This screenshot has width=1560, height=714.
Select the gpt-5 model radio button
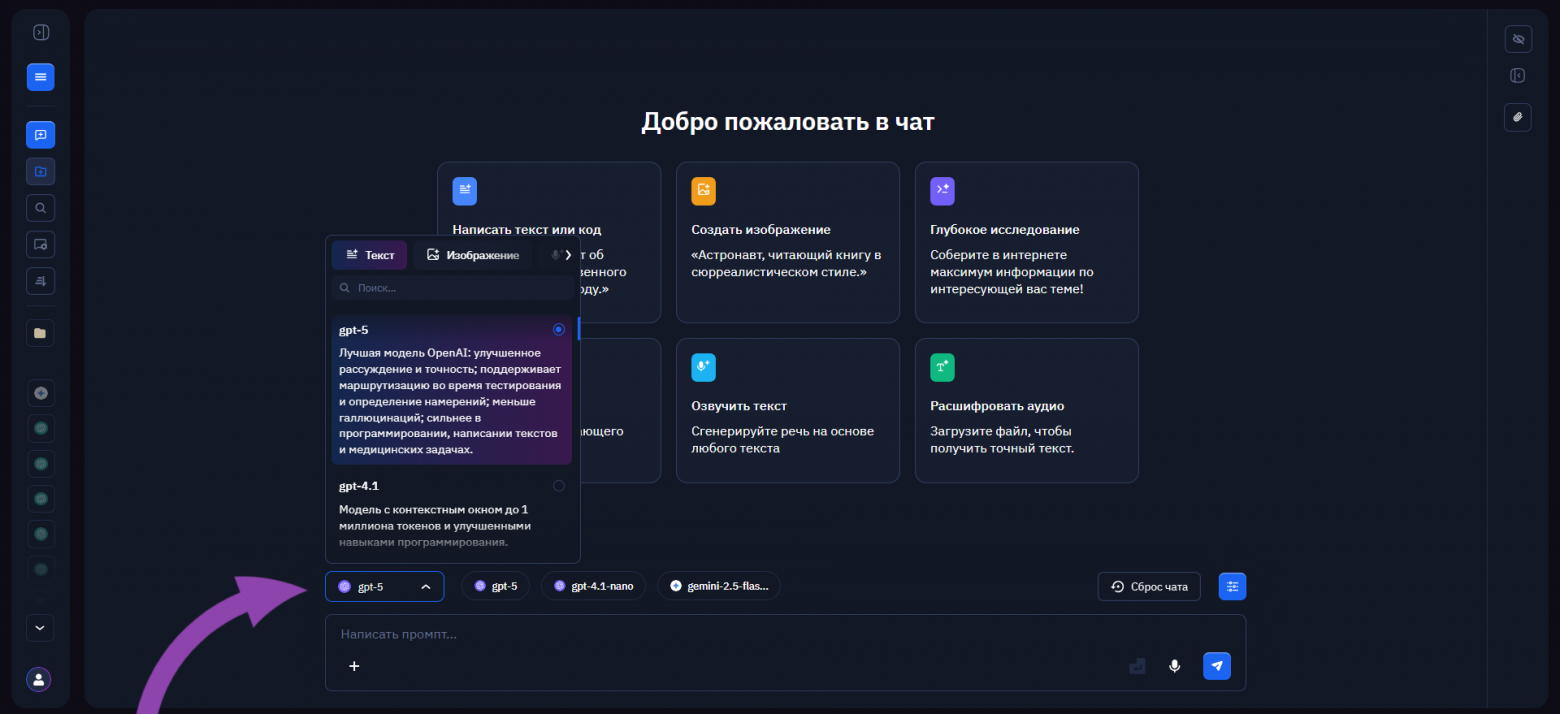point(558,329)
